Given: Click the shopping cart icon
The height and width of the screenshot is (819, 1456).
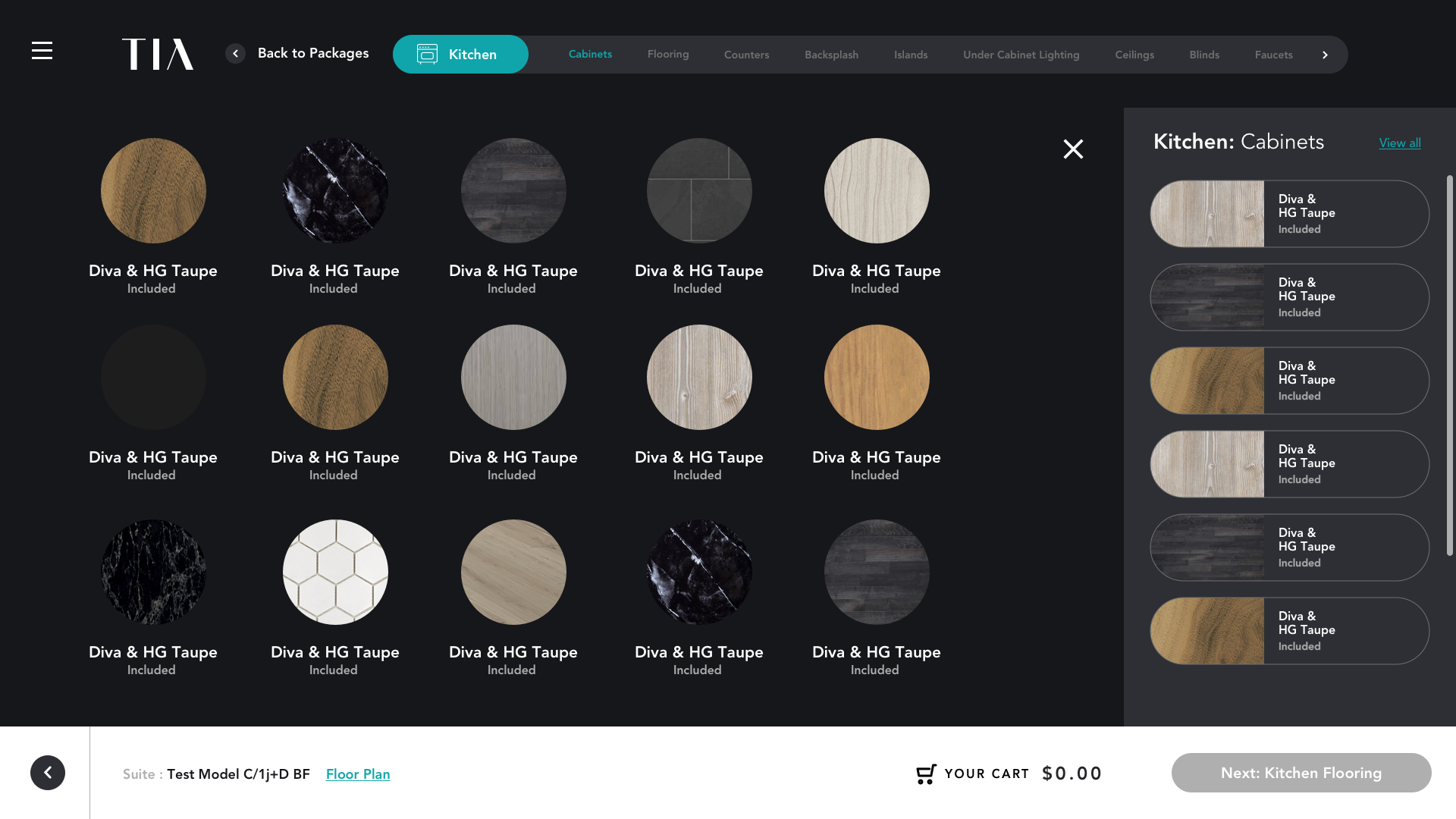Looking at the screenshot, I should (x=926, y=773).
